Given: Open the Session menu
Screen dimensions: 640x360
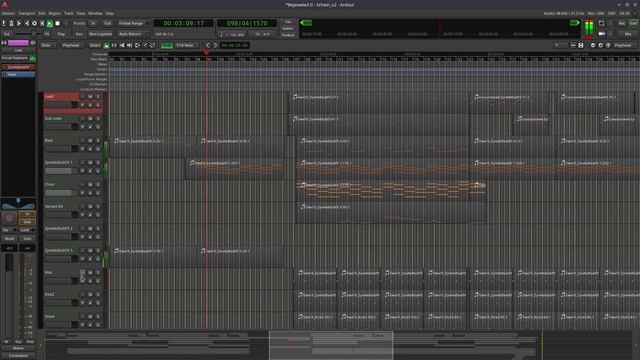Looking at the screenshot, I should pyautogui.click(x=8, y=13).
